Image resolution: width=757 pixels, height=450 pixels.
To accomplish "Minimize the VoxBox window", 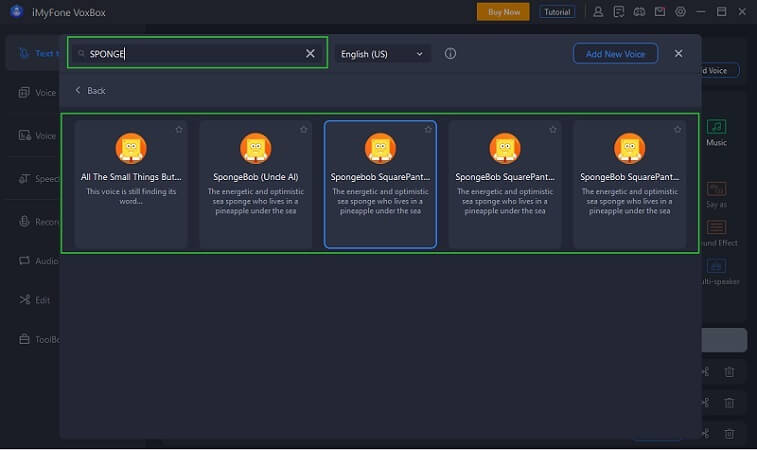I will (x=701, y=12).
